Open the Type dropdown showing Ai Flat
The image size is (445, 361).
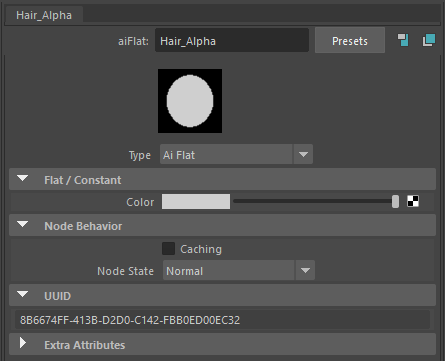[236, 154]
